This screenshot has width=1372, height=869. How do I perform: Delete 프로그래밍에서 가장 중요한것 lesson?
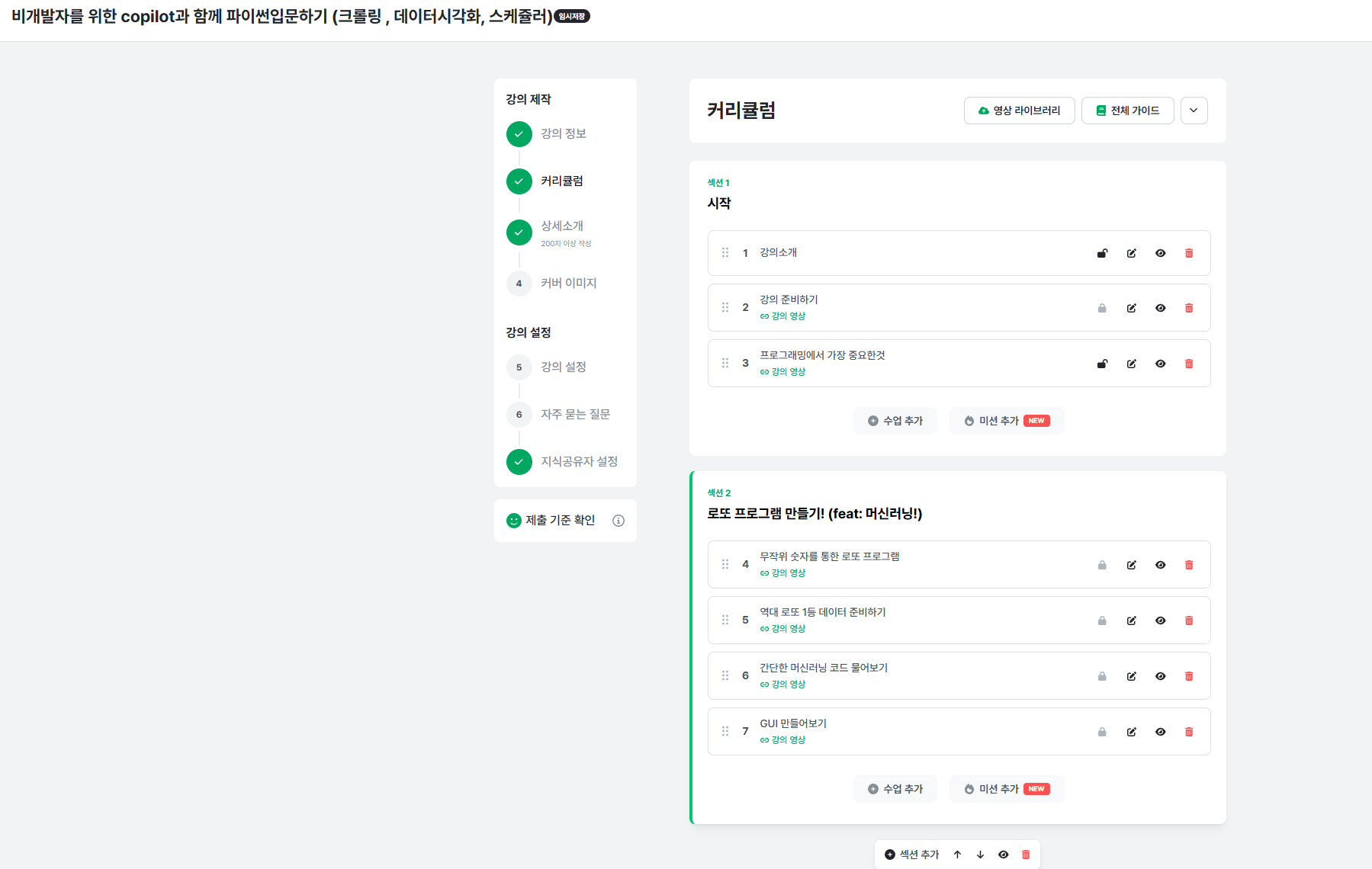click(x=1189, y=364)
